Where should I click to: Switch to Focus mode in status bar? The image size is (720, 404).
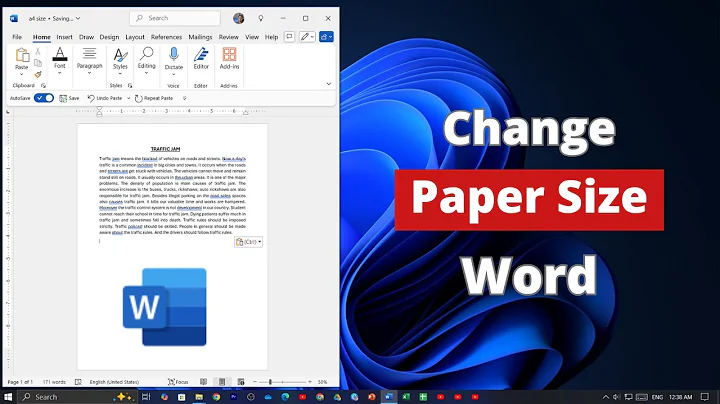click(x=178, y=382)
